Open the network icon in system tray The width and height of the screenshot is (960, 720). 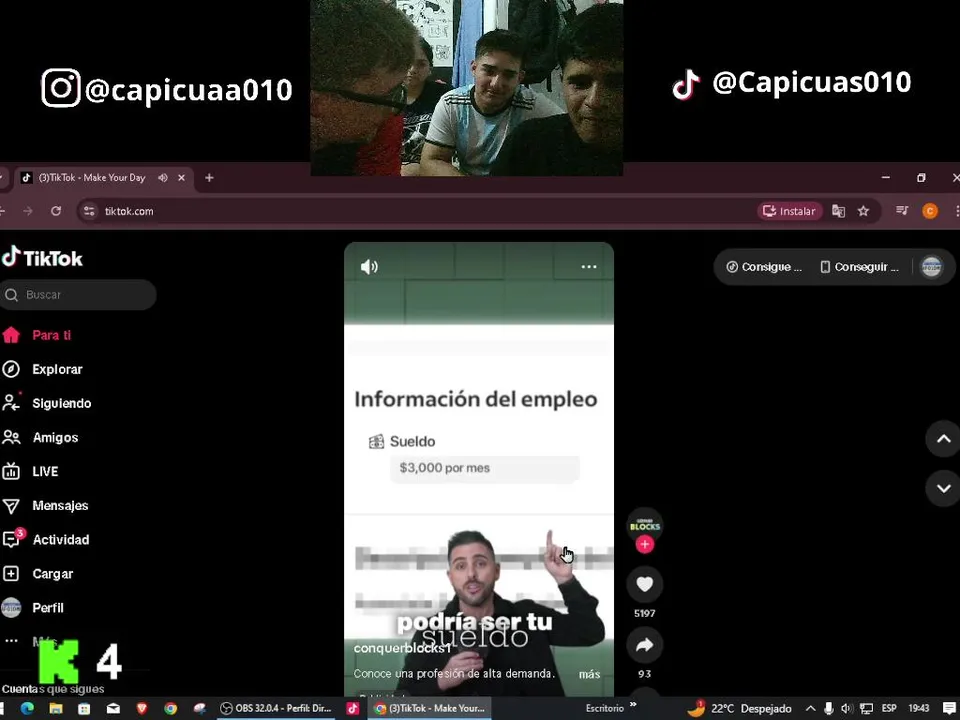[x=866, y=708]
